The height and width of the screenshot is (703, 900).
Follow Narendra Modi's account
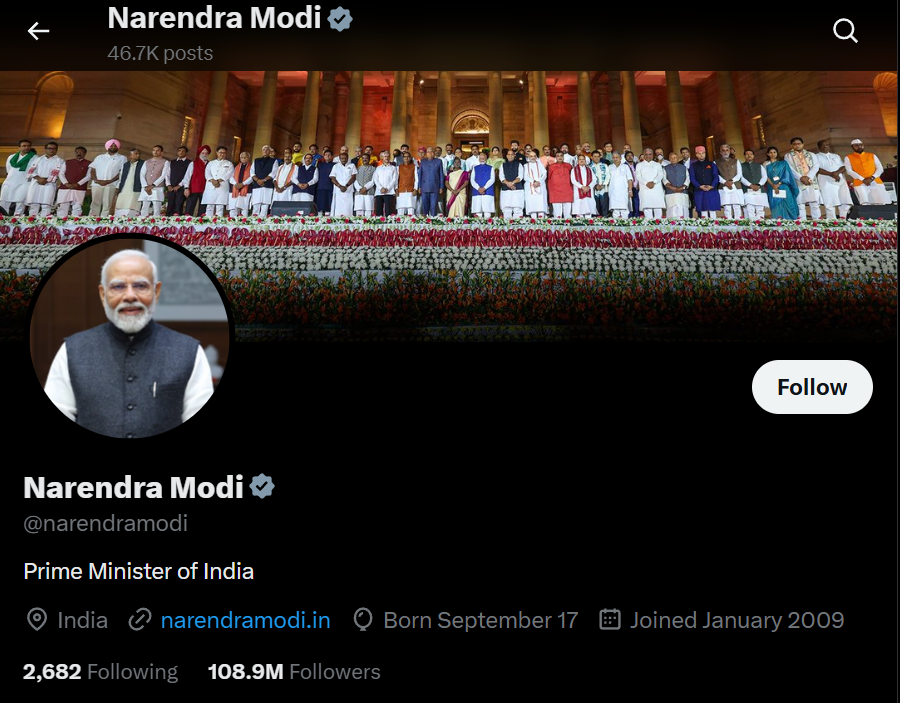click(x=812, y=387)
